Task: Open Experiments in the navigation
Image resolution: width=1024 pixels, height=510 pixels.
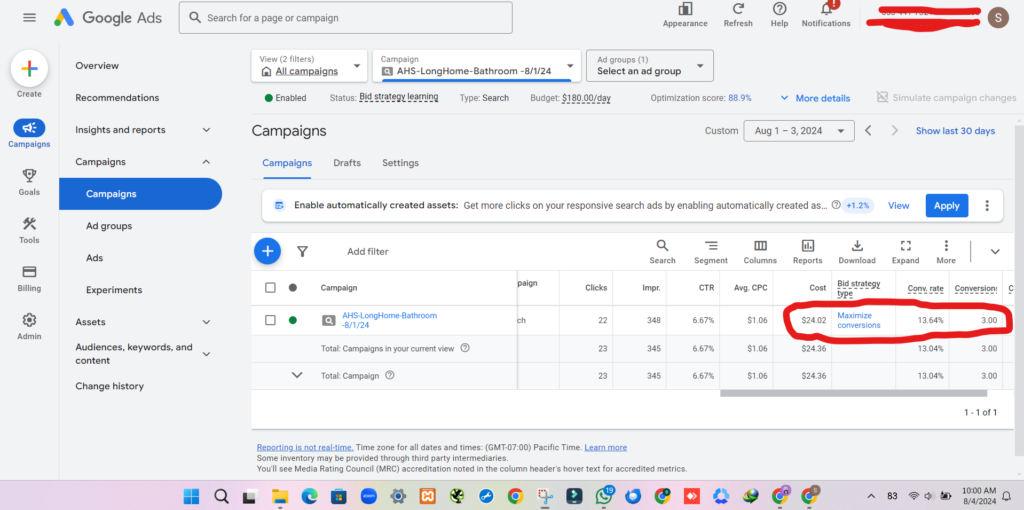Action: (114, 290)
